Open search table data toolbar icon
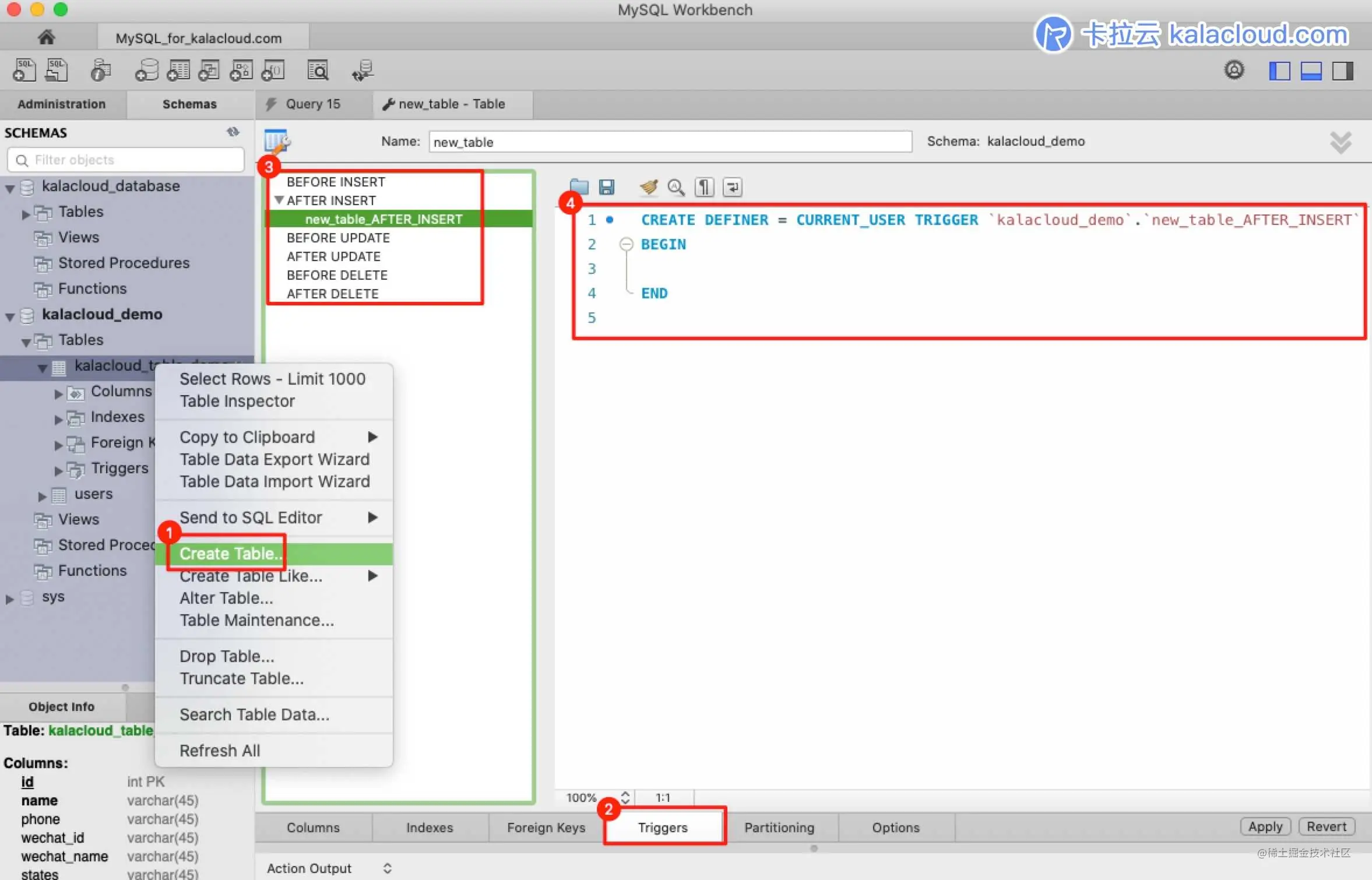1372x880 pixels. (x=318, y=71)
